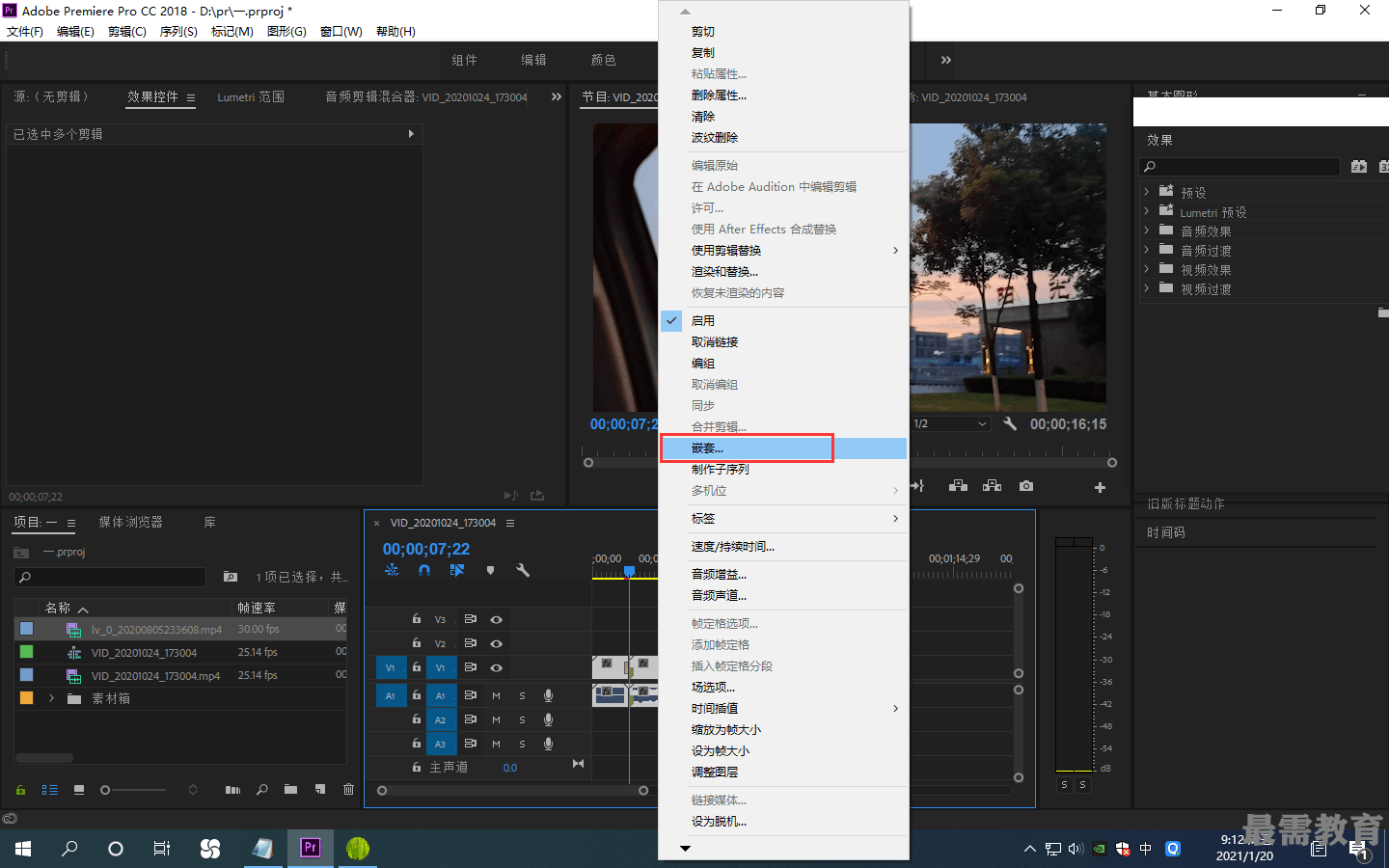
Task: Expand 视频过渡 folder
Action: pos(1146,288)
